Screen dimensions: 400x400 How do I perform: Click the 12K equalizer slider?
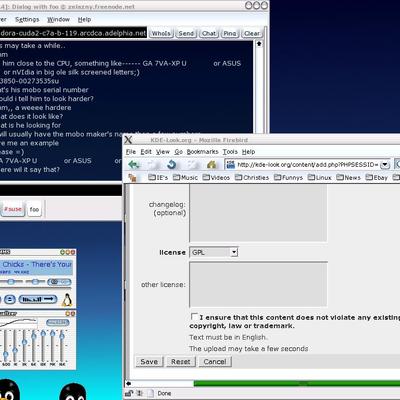pyautogui.click(x=43, y=345)
